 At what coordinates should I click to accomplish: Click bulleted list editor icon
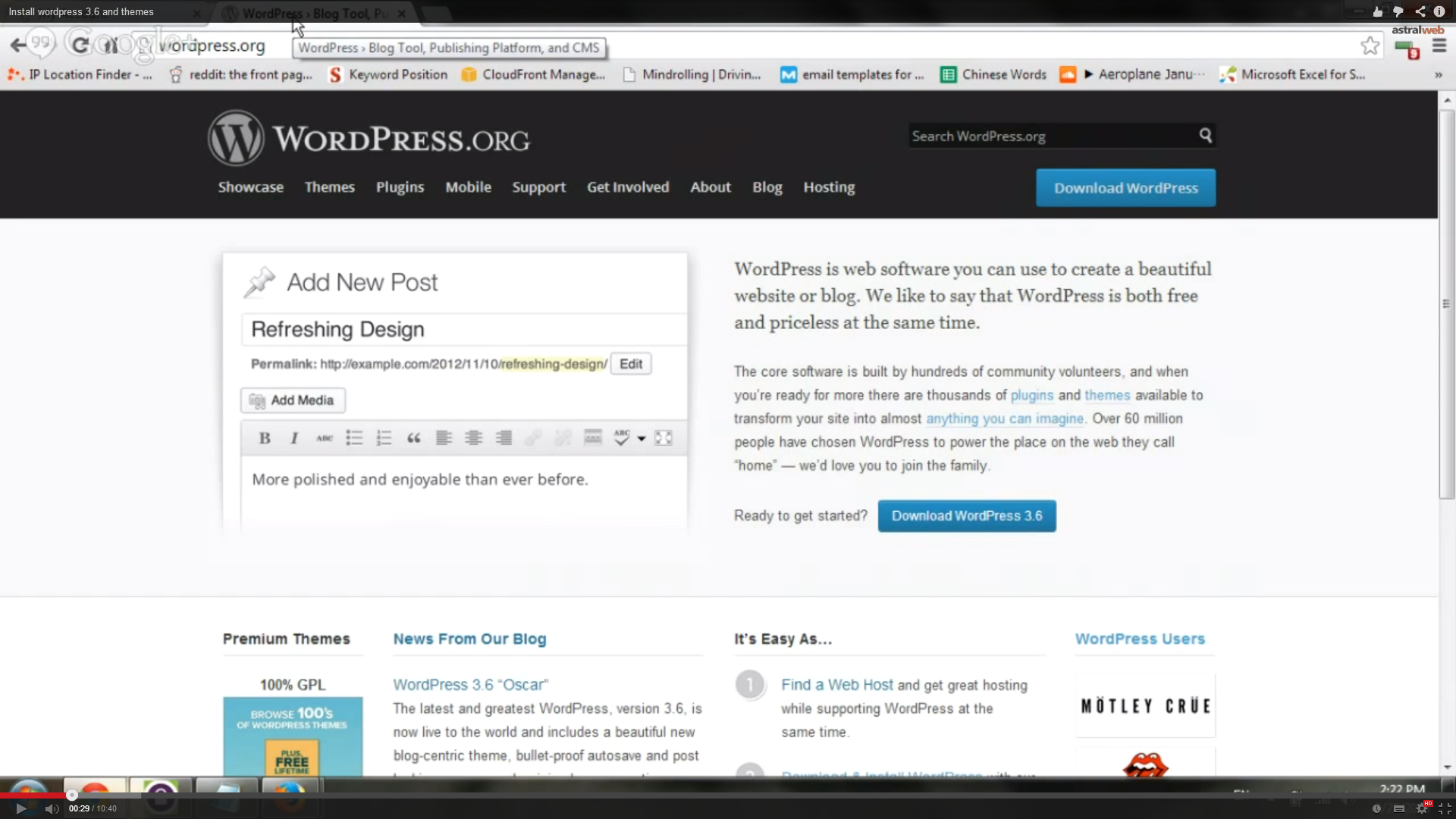point(354,438)
